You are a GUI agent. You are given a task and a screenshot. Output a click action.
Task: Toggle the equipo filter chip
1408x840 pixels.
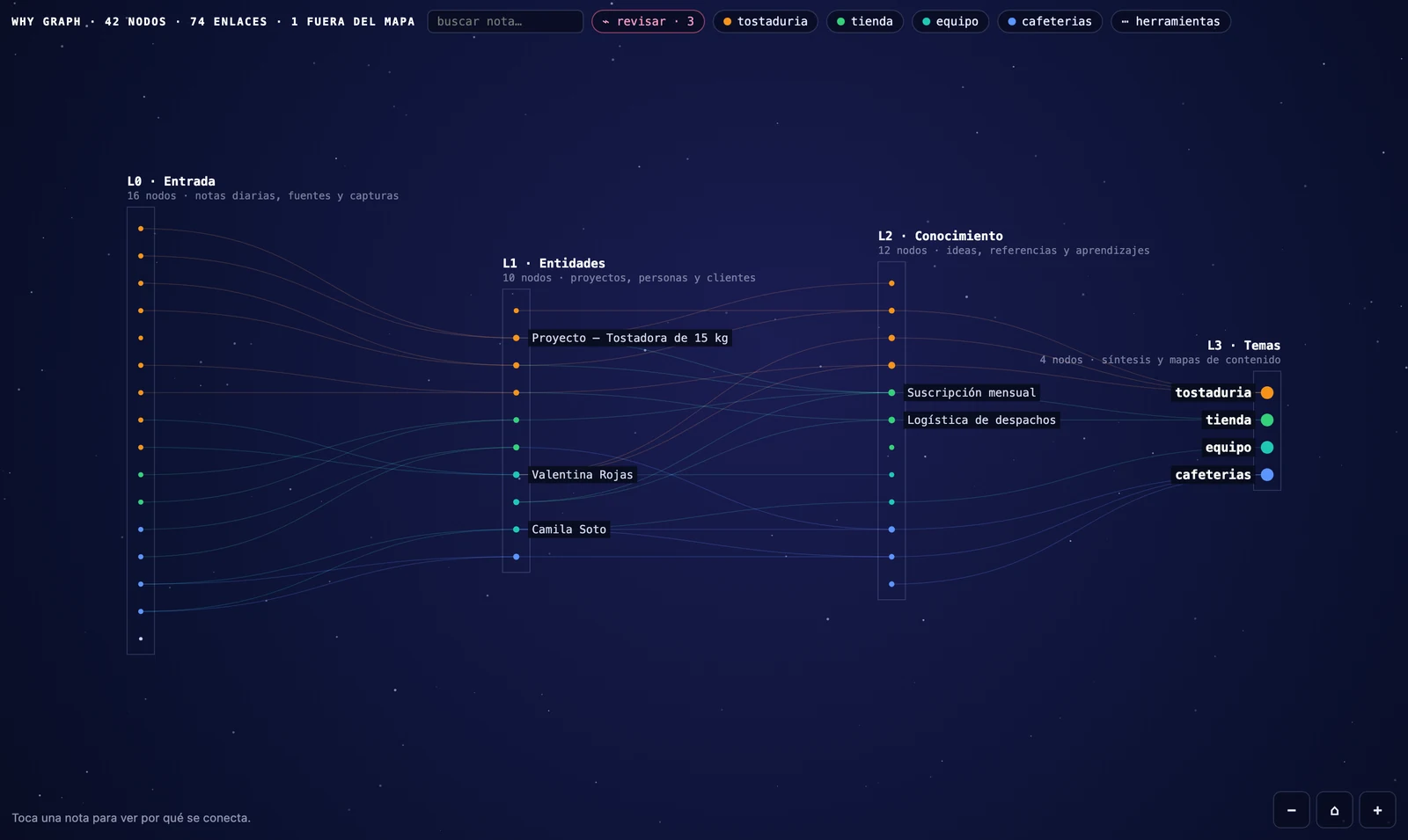[950, 21]
